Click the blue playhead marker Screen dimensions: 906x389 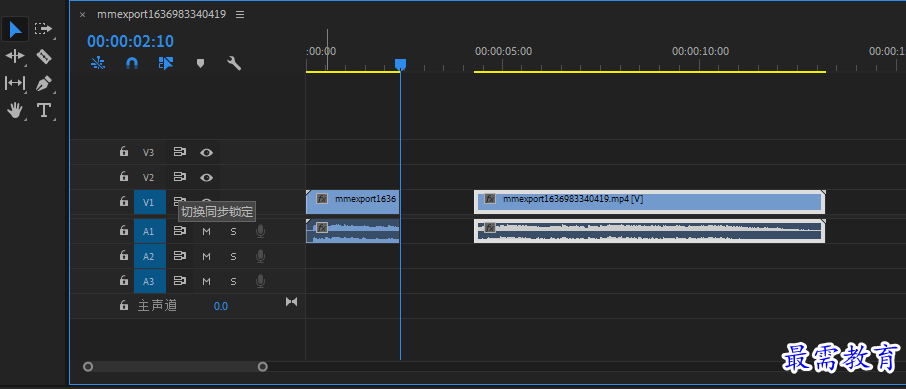[400, 64]
